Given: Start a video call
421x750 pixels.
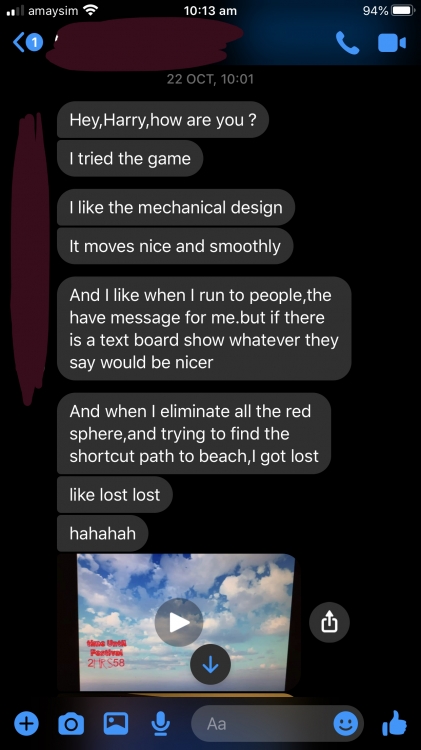Looking at the screenshot, I should coord(392,43).
